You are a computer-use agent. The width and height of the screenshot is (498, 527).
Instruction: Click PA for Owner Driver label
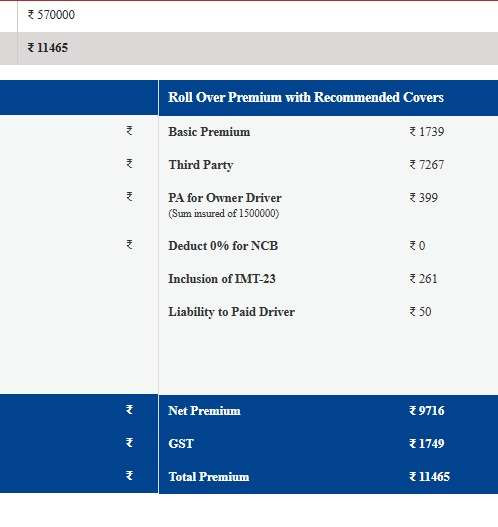225,198
